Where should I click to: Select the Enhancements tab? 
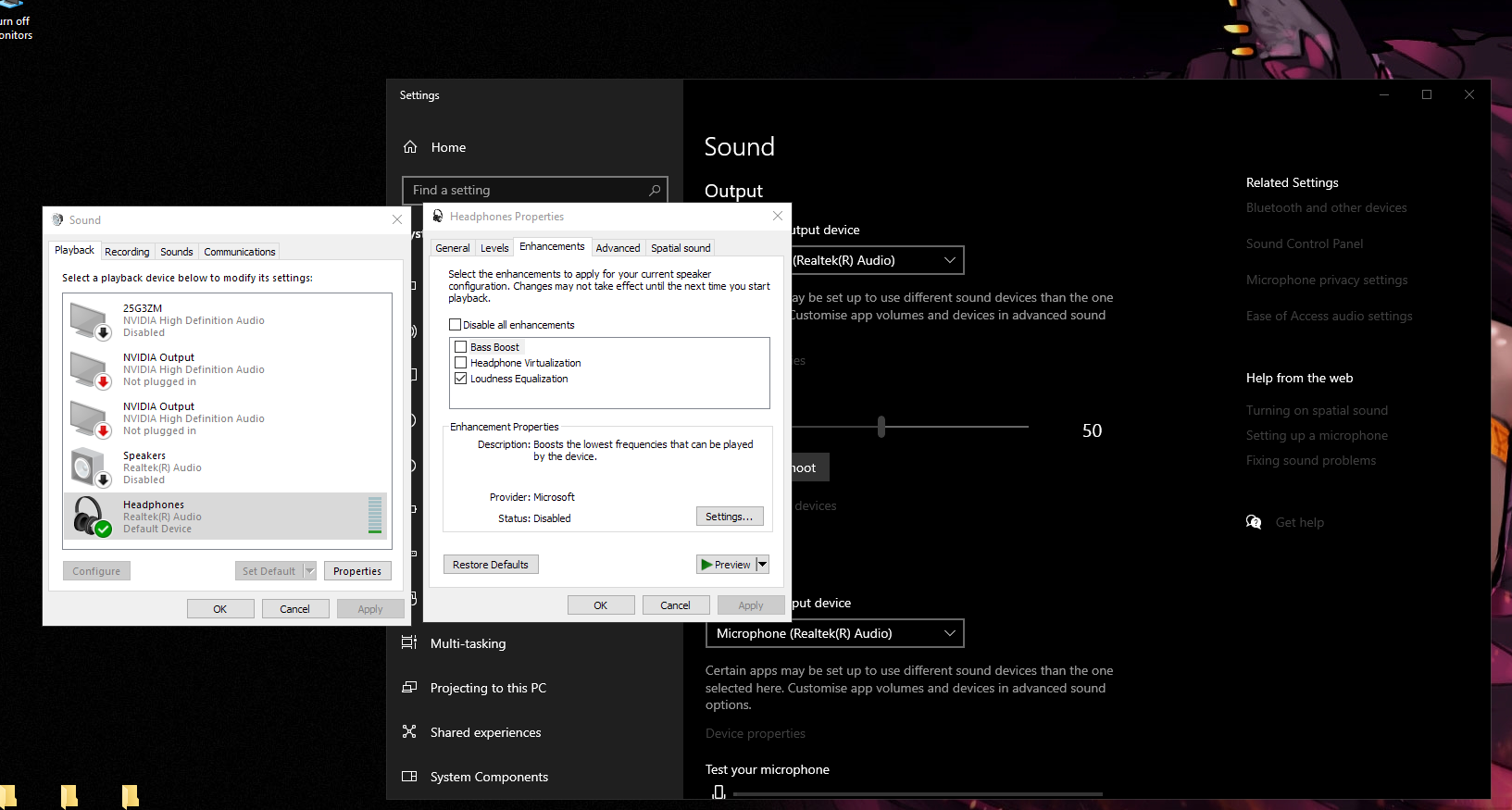pos(552,246)
